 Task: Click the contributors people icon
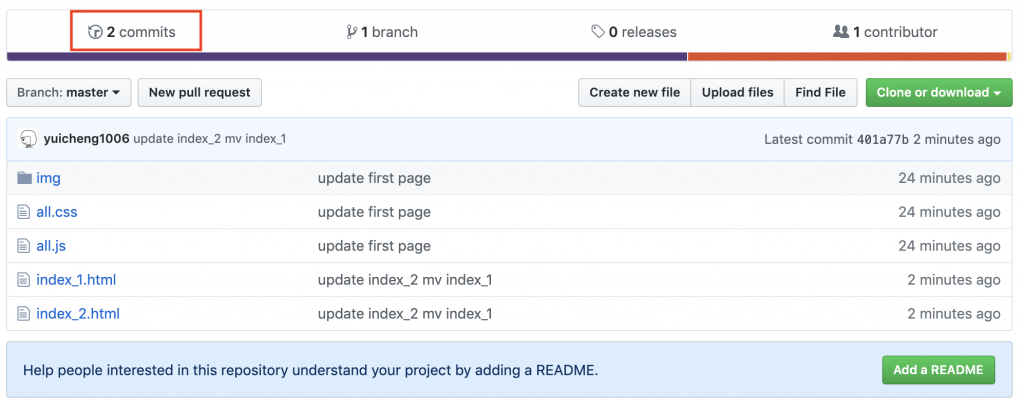(x=840, y=32)
